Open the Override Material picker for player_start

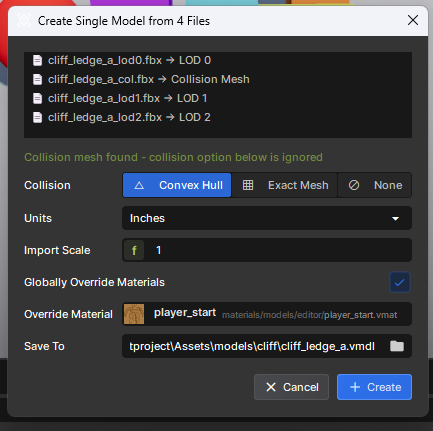pos(267,314)
